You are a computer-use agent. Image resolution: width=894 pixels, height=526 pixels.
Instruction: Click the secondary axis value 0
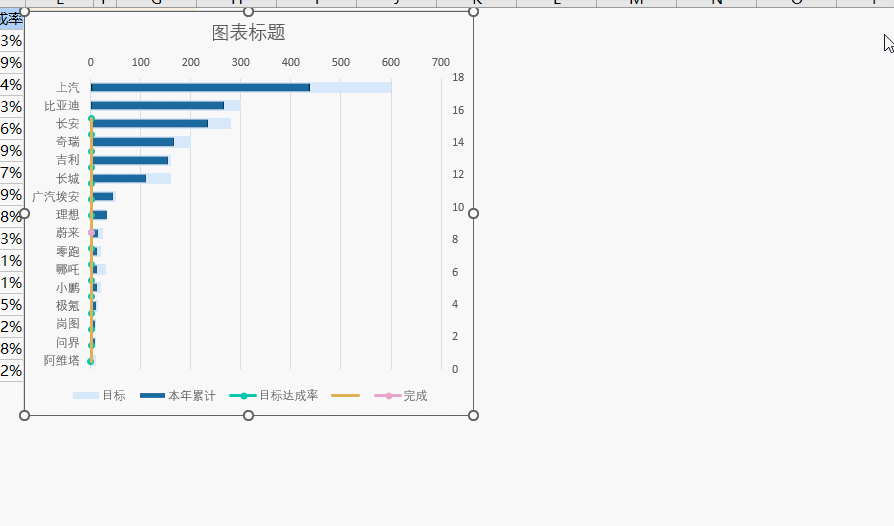(455, 369)
